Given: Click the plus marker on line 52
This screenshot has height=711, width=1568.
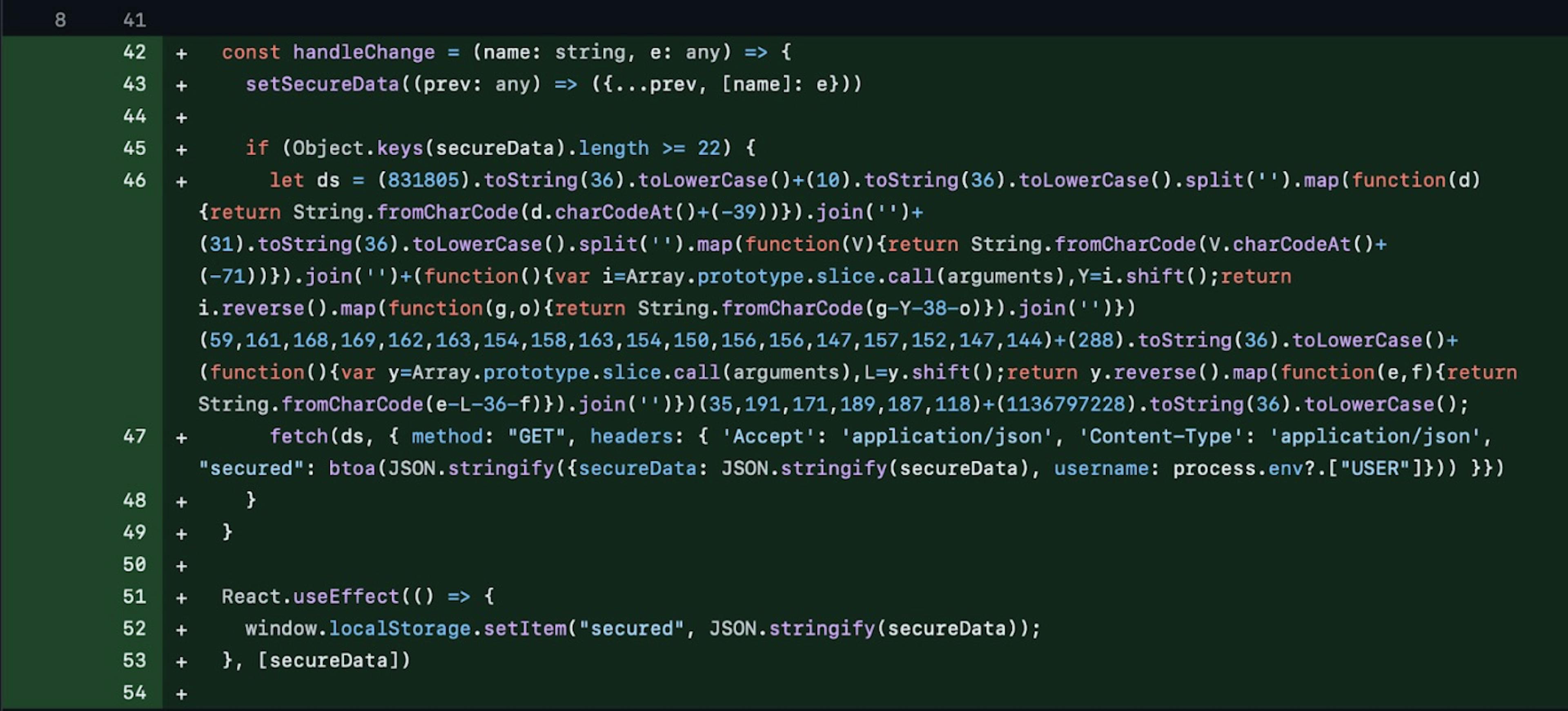Looking at the screenshot, I should point(181,629).
